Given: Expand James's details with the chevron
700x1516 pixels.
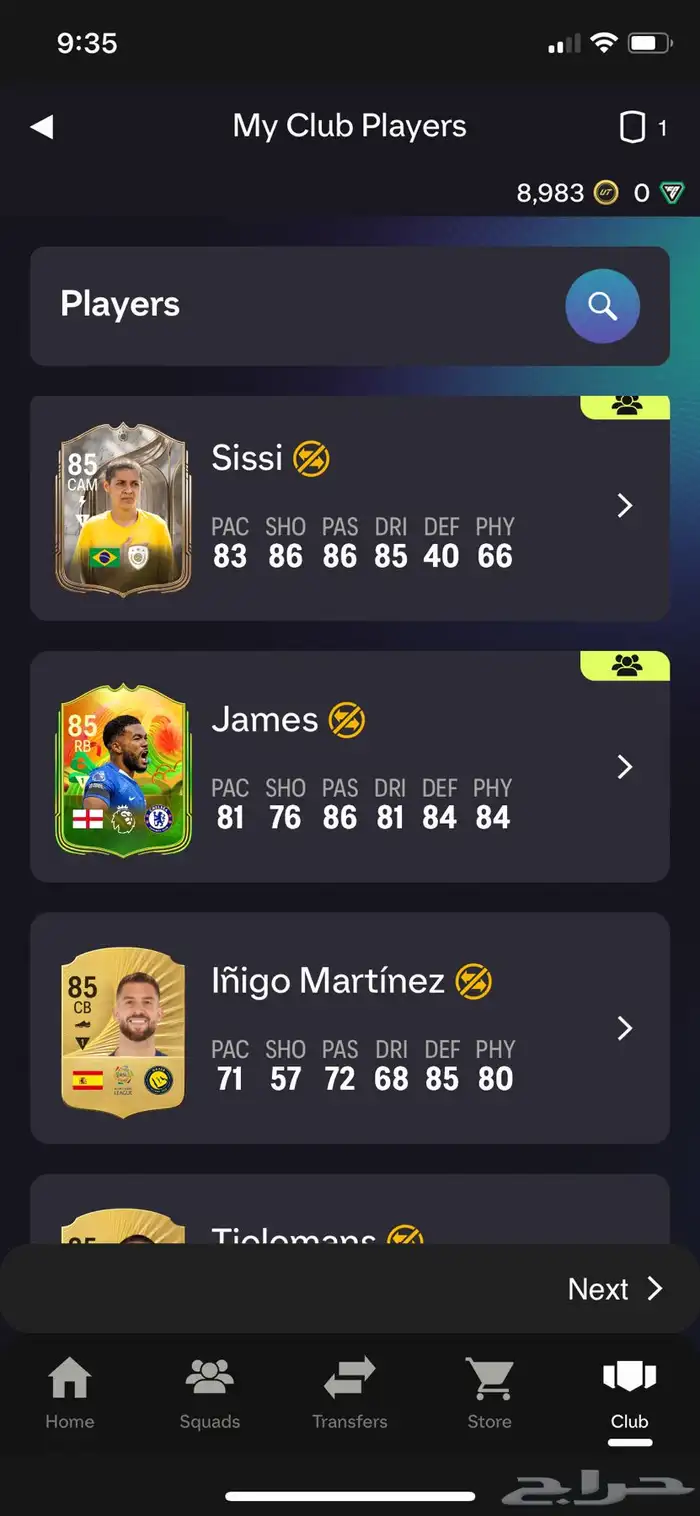Looking at the screenshot, I should (x=625, y=767).
